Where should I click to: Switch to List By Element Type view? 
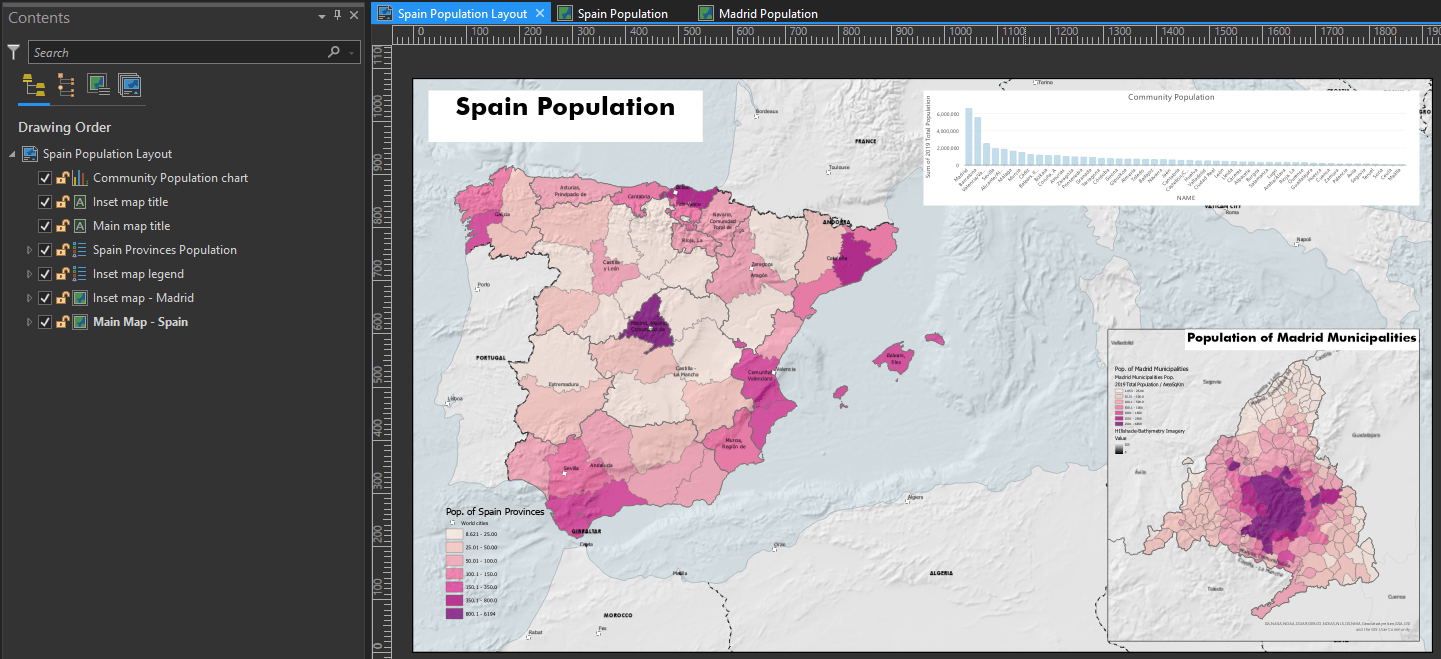coord(65,85)
